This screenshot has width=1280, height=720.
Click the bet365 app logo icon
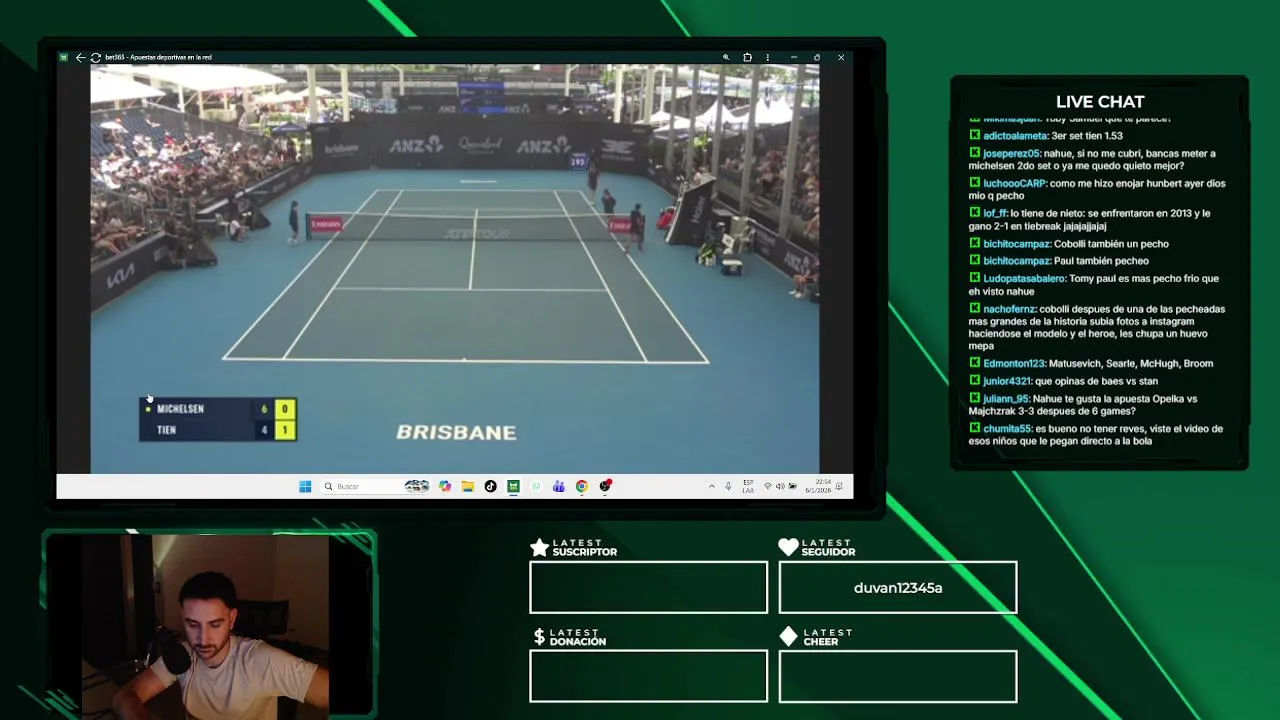pos(64,57)
